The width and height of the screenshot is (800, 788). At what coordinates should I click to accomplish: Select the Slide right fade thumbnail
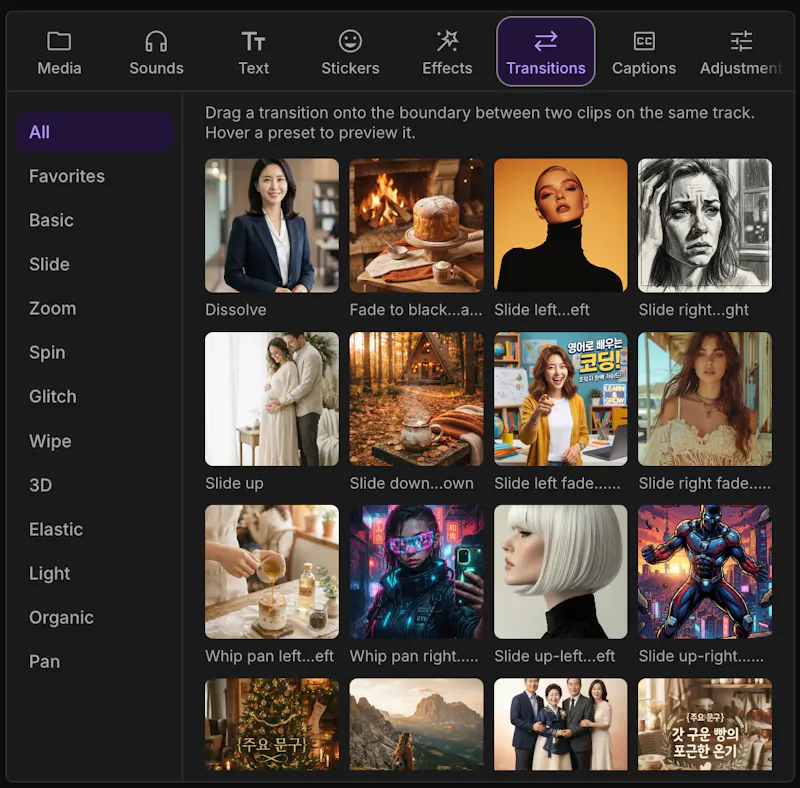click(x=705, y=399)
